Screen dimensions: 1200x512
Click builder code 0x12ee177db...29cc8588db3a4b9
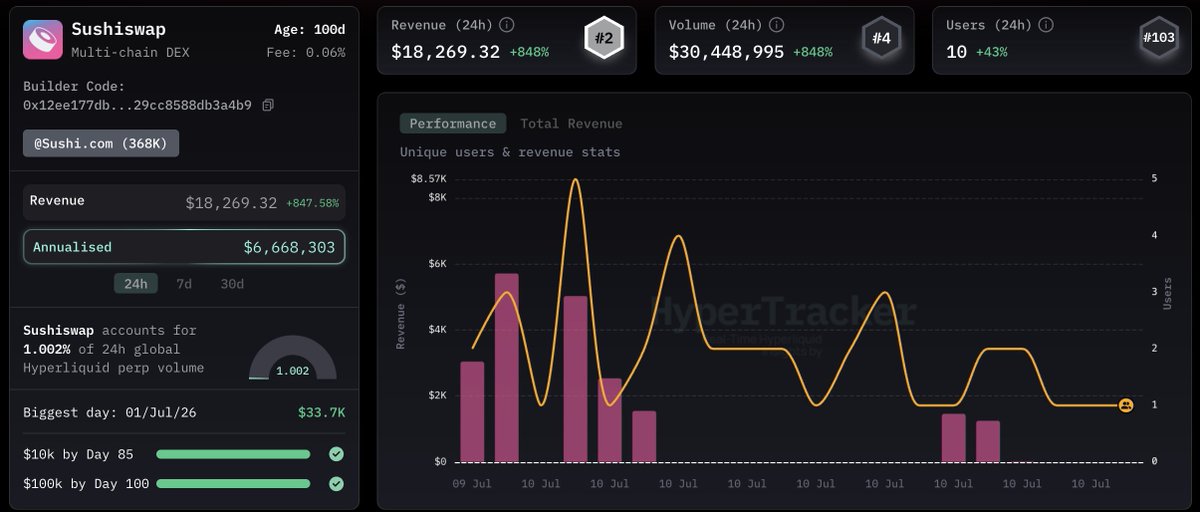pyautogui.click(x=137, y=105)
